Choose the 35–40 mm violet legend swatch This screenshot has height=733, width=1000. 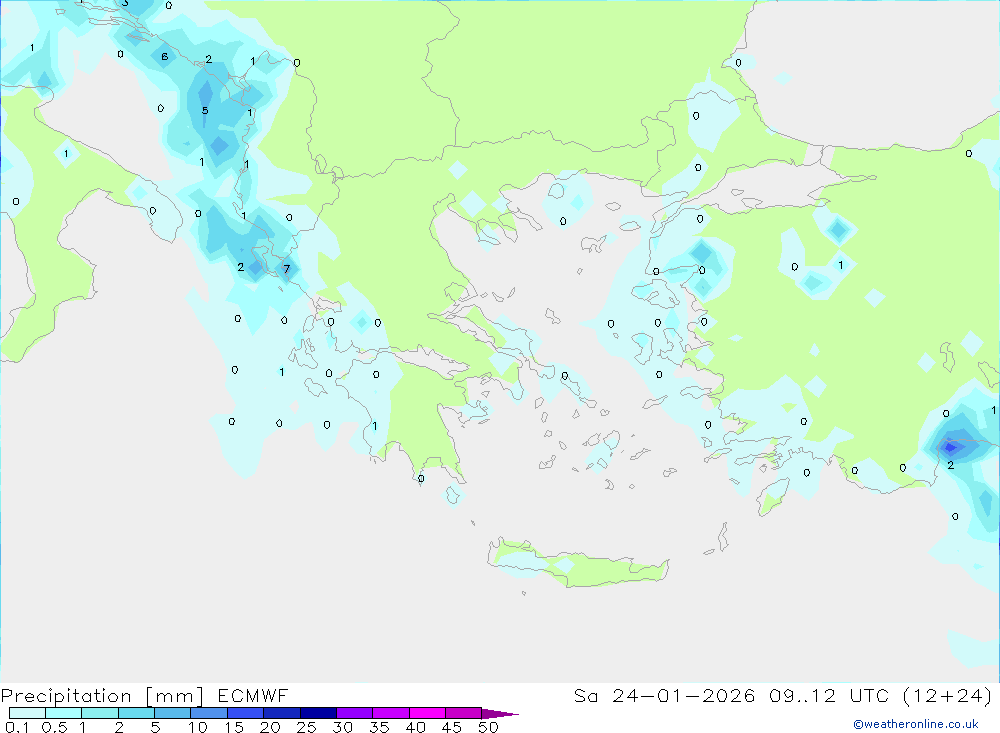point(391,713)
